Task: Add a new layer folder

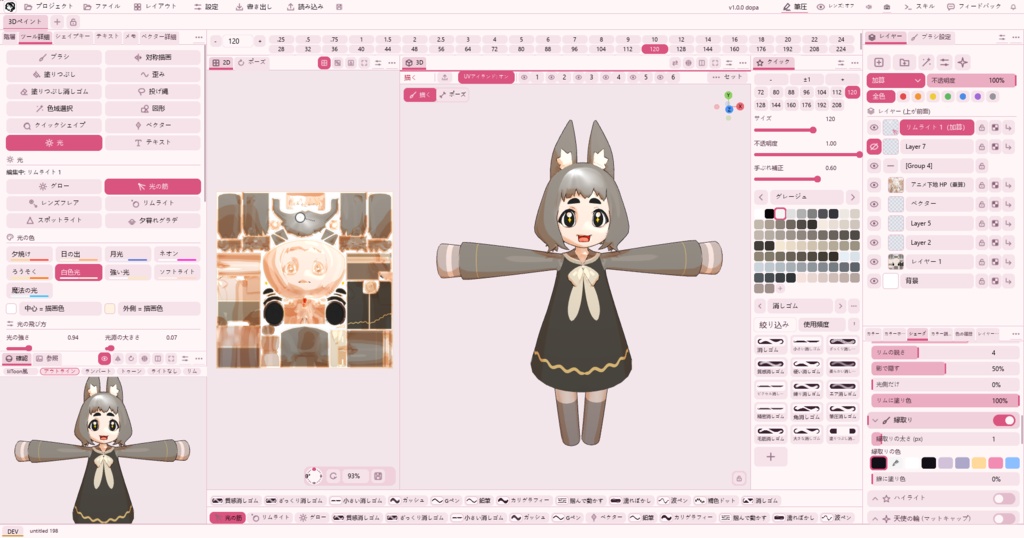Action: 904,63
